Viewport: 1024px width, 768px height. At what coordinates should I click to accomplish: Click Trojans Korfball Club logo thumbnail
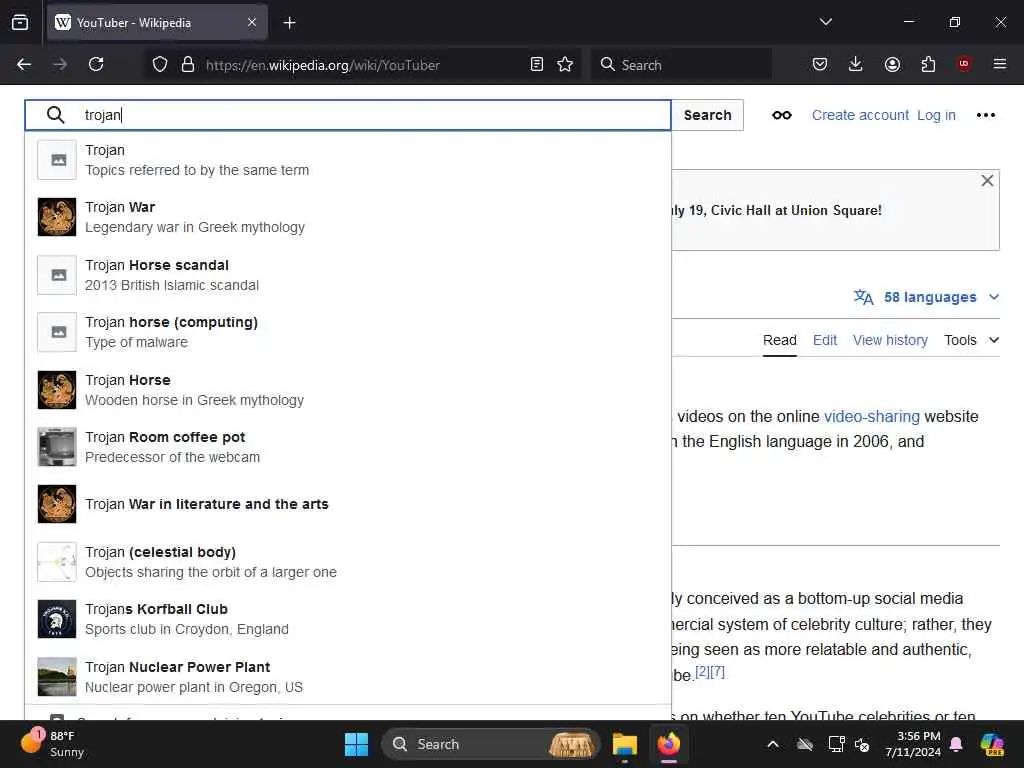[x=57, y=619]
